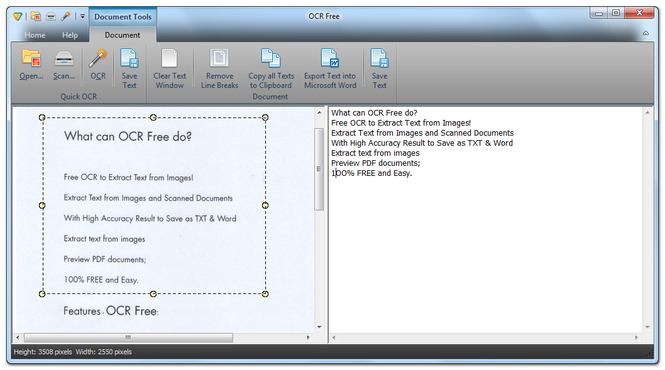Click the bottom-middle selection handle

pyautogui.click(x=154, y=294)
